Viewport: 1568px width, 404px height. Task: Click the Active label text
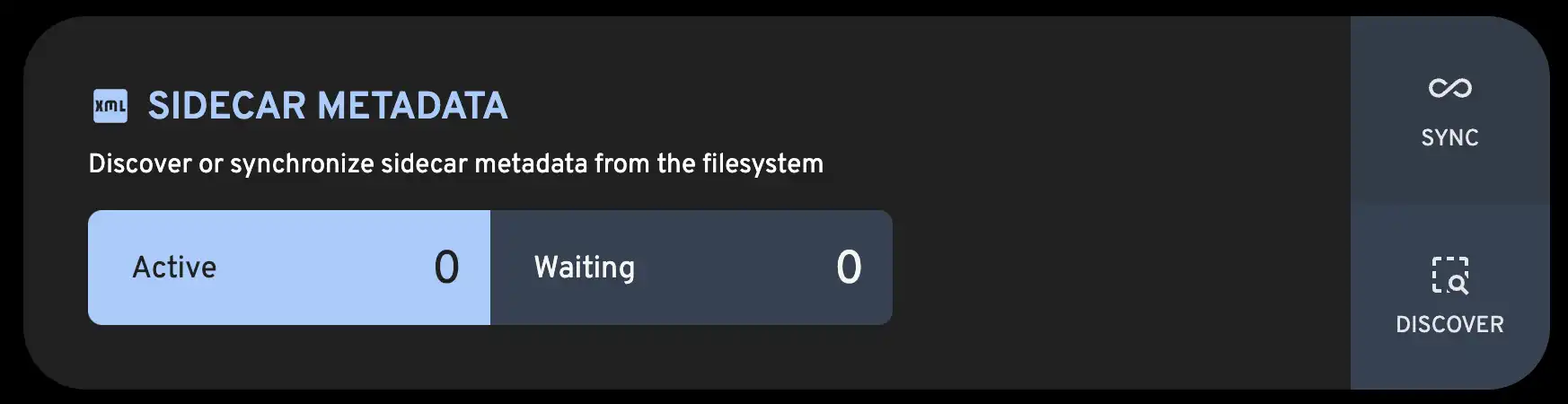(x=174, y=268)
